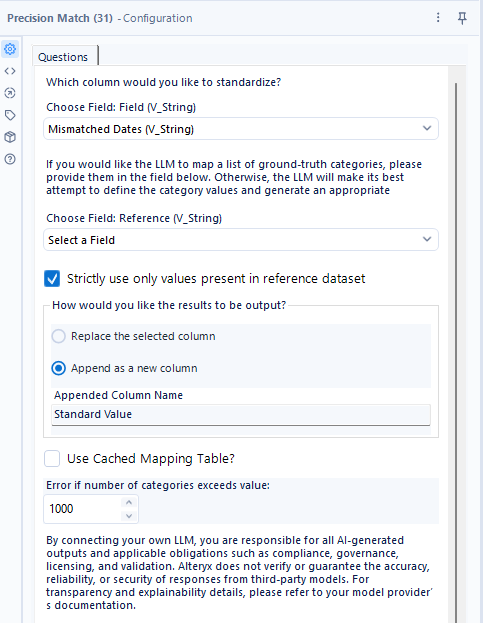The width and height of the screenshot is (483, 623).
Task: Click the cube package icon in sidebar
Action: (10, 137)
